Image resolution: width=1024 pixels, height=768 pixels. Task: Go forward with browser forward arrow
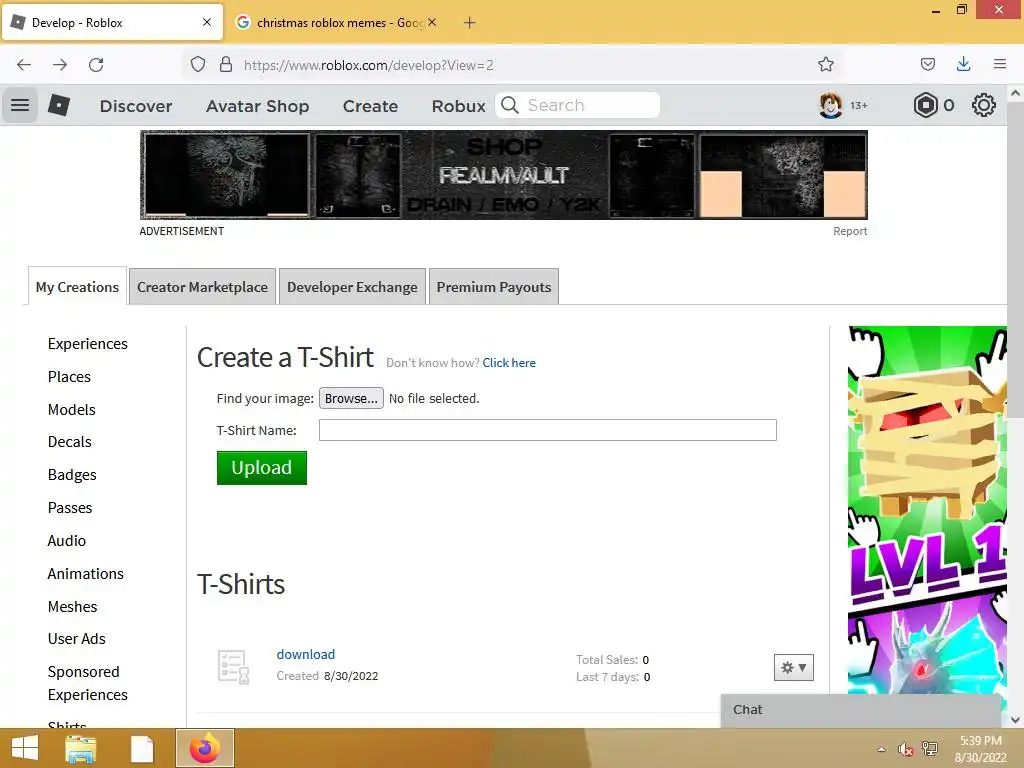point(60,65)
